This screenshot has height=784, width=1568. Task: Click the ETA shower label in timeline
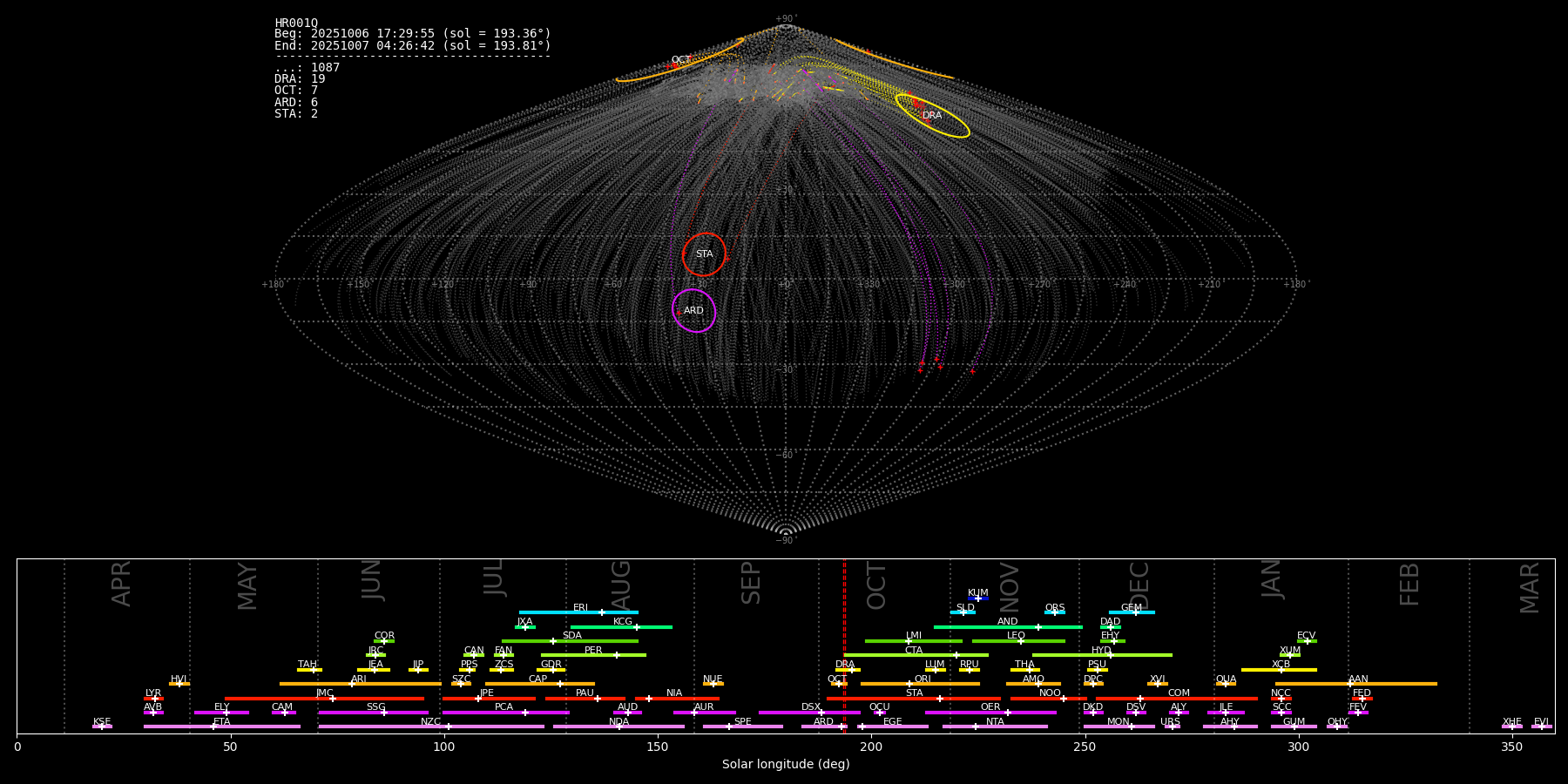point(222,722)
